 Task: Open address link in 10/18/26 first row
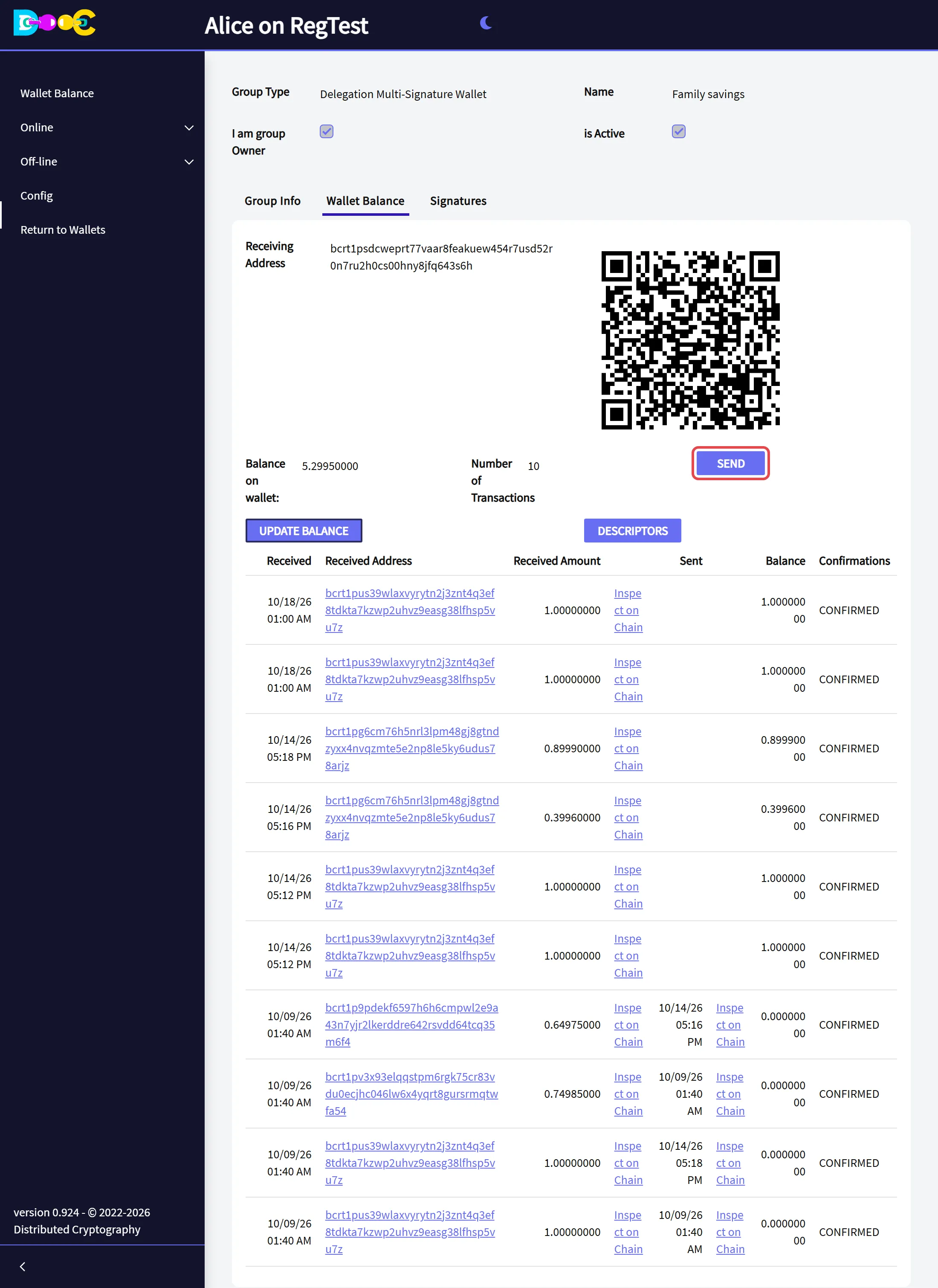tap(410, 610)
